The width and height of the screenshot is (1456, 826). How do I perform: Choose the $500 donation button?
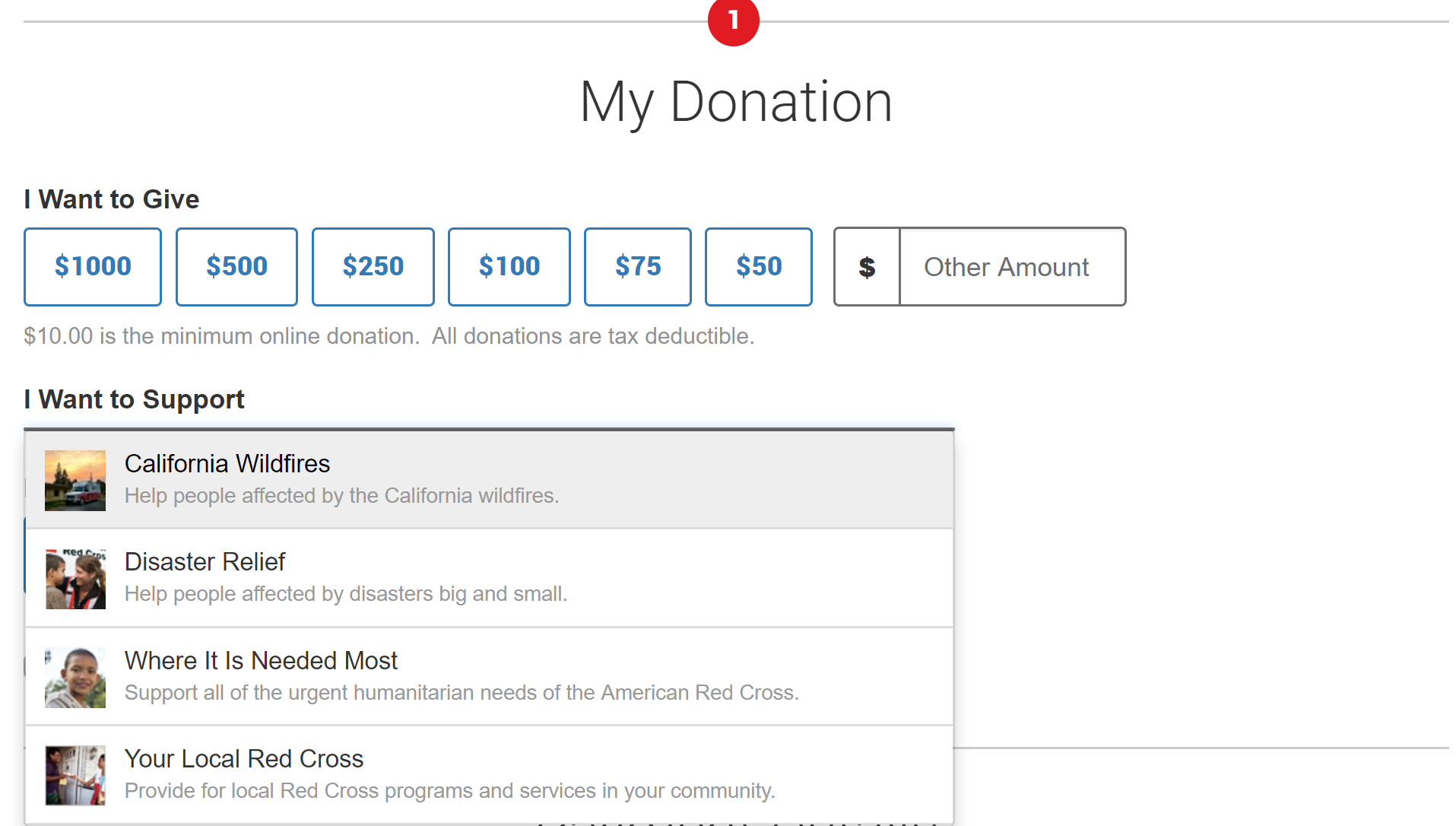tap(236, 267)
